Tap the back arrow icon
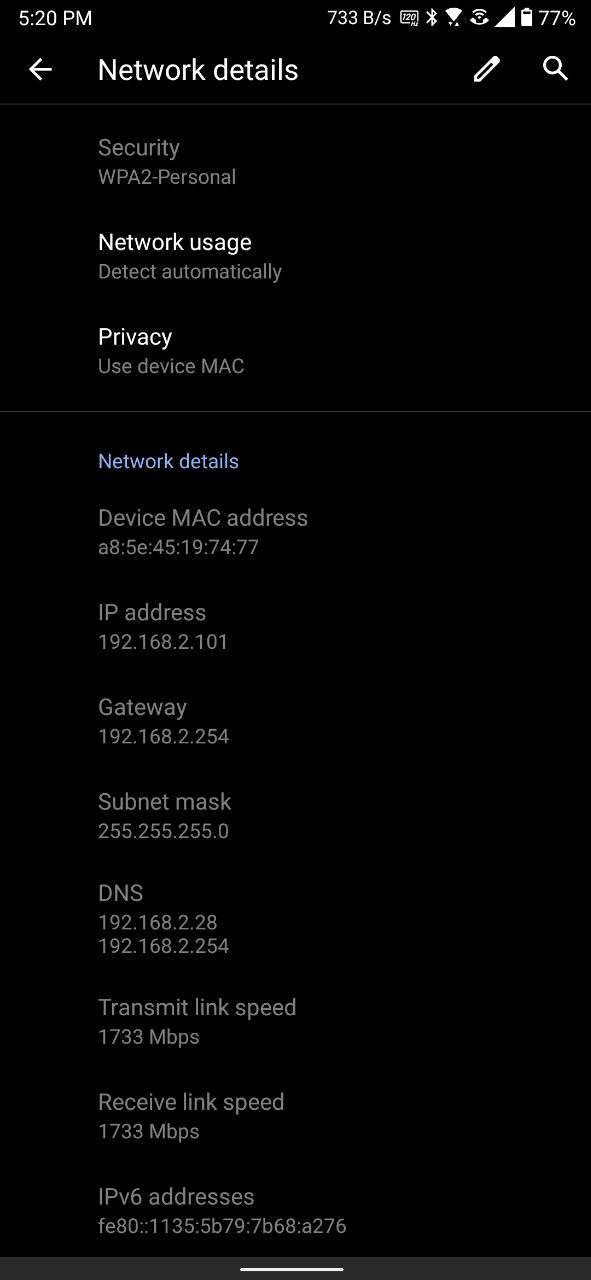Viewport: 591px width, 1280px height. 40,69
